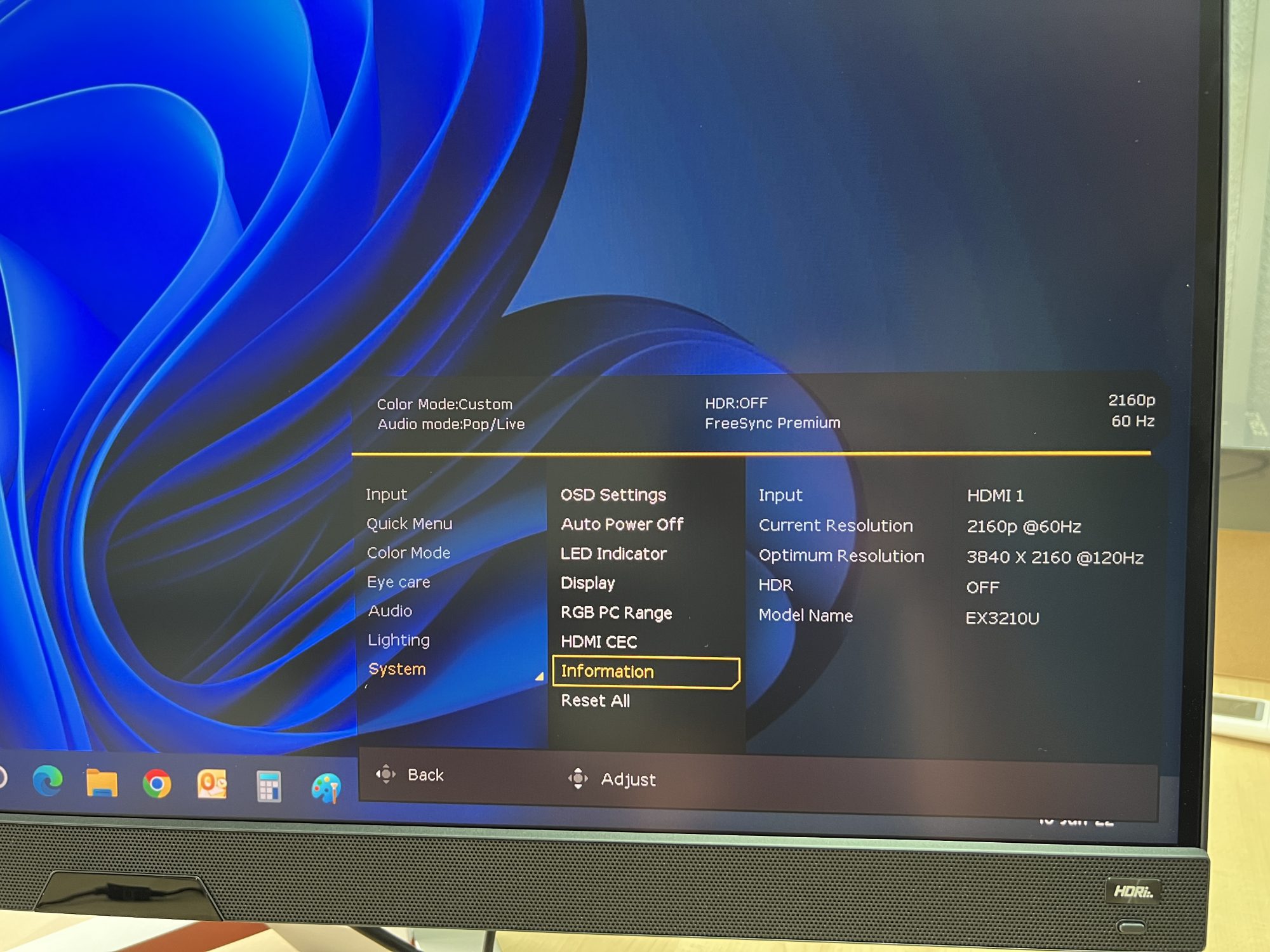Viewport: 1270px width, 952px height.
Task: Click the Adjust joystick icon
Action: coord(578,778)
